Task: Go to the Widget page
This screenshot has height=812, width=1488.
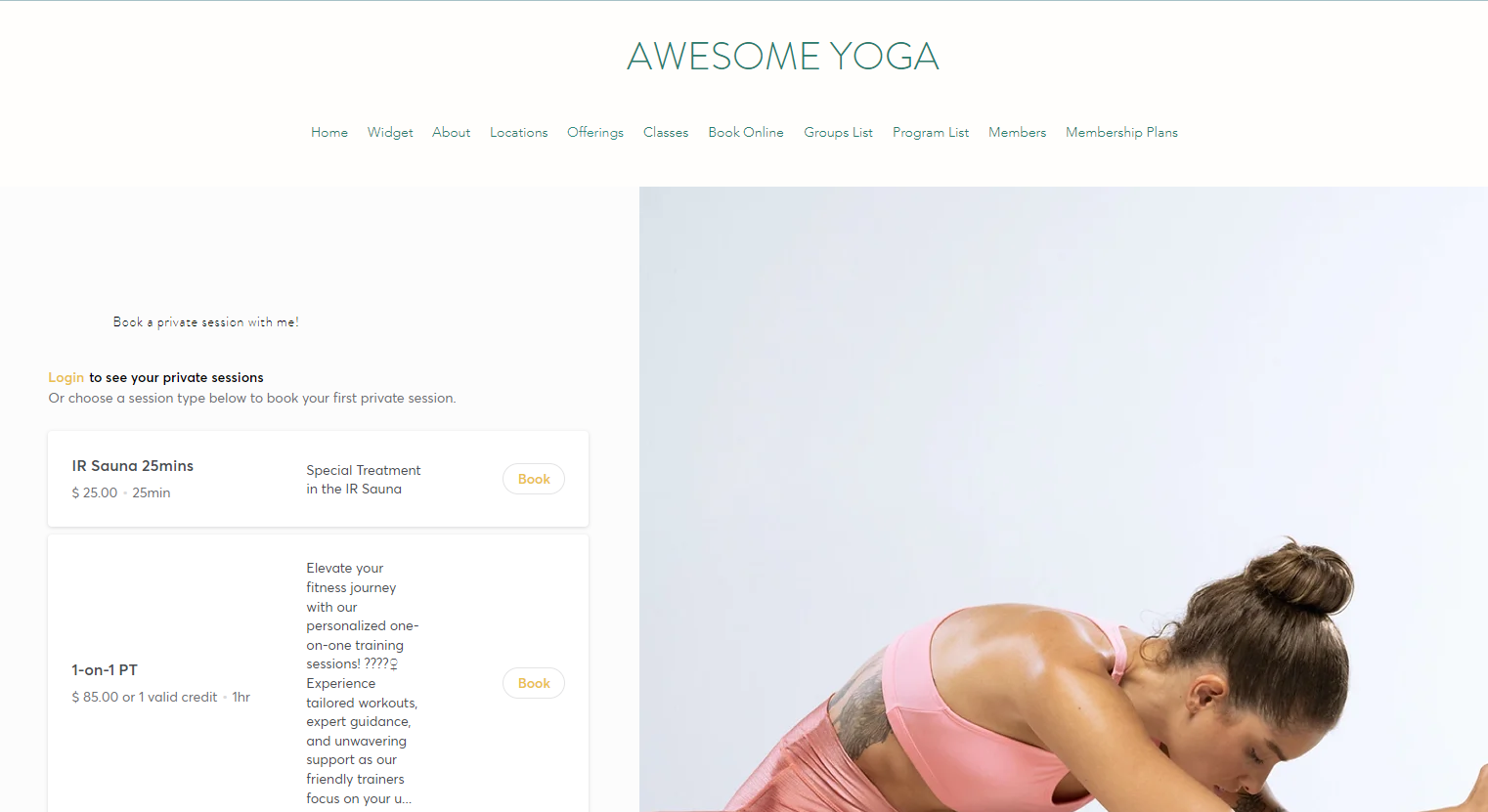Action: (x=390, y=132)
